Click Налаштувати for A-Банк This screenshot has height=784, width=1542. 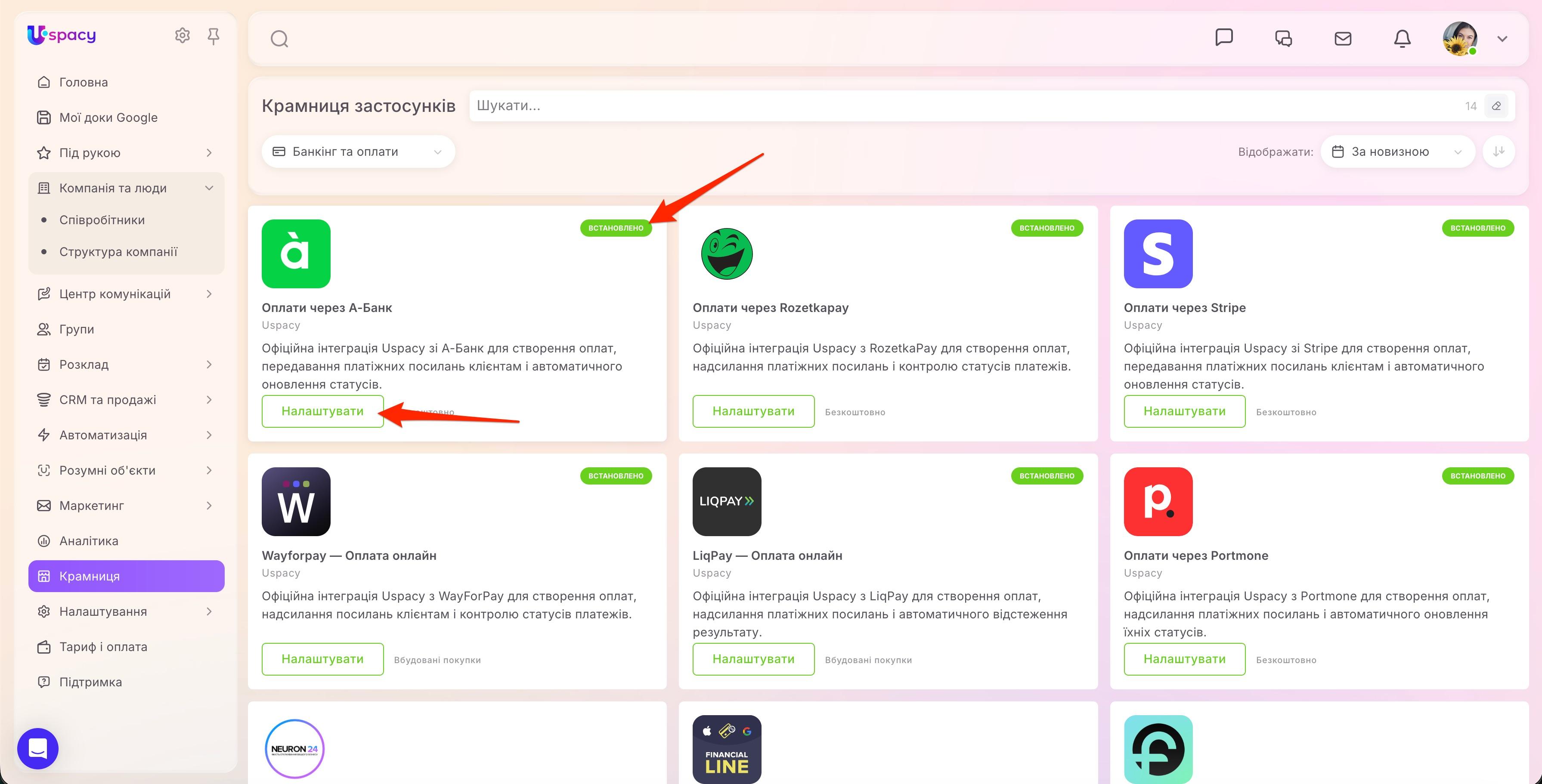[x=322, y=411]
